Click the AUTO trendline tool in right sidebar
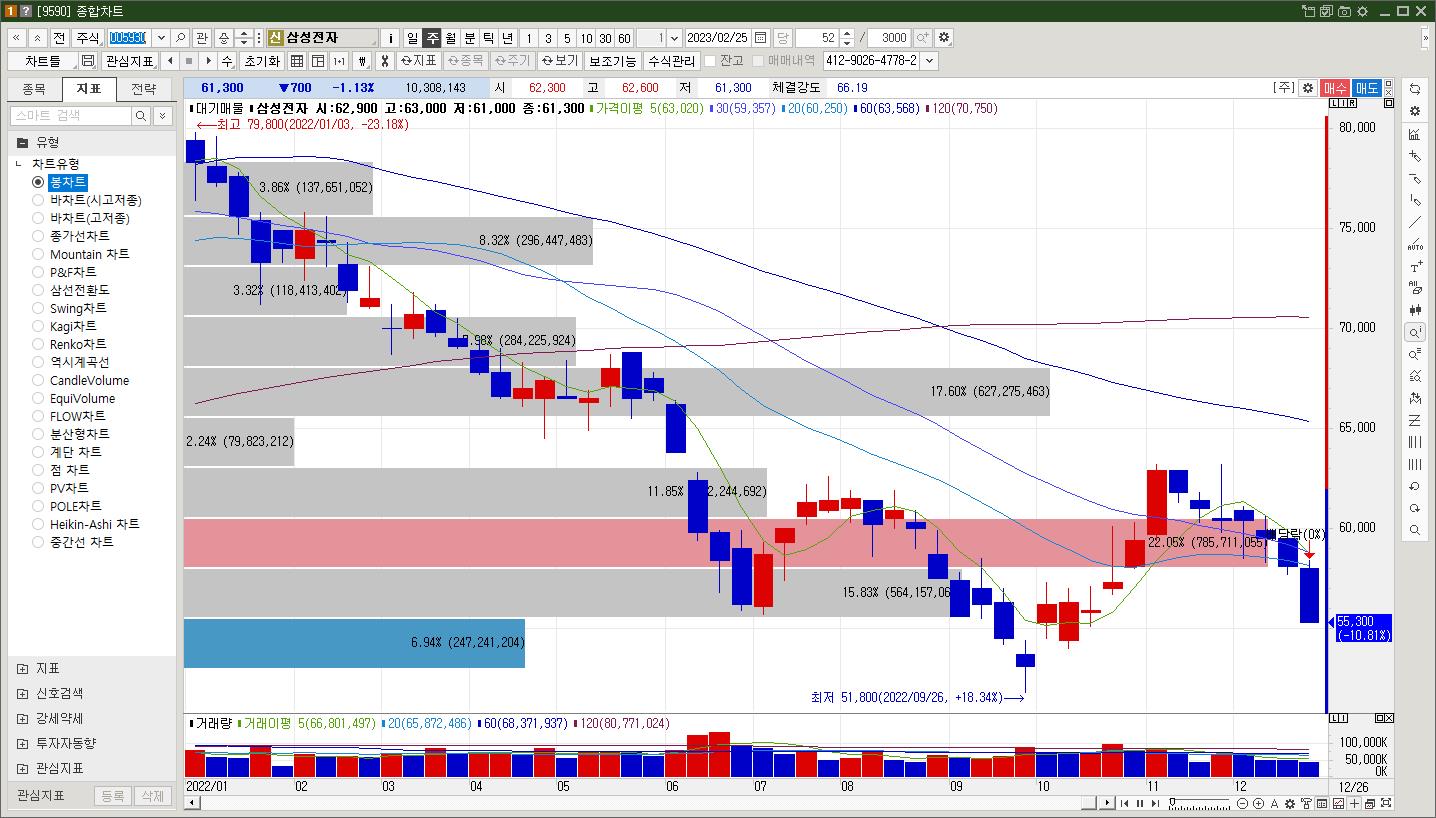 (x=1414, y=244)
